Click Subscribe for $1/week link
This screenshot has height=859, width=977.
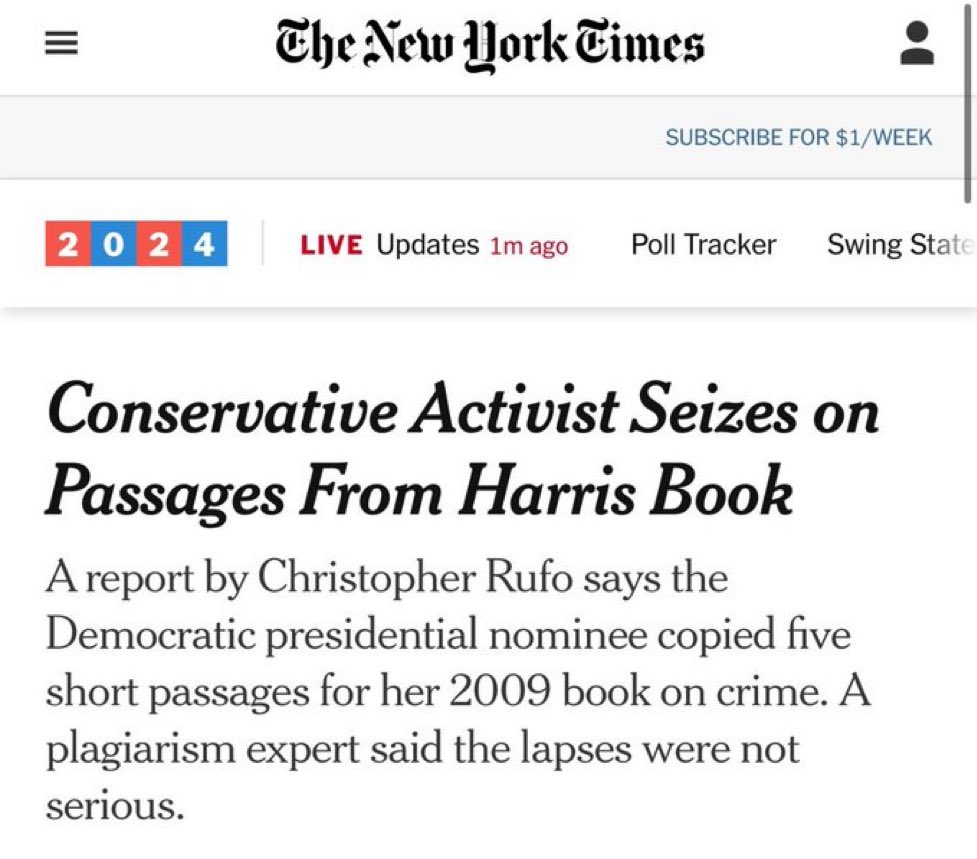tap(798, 137)
